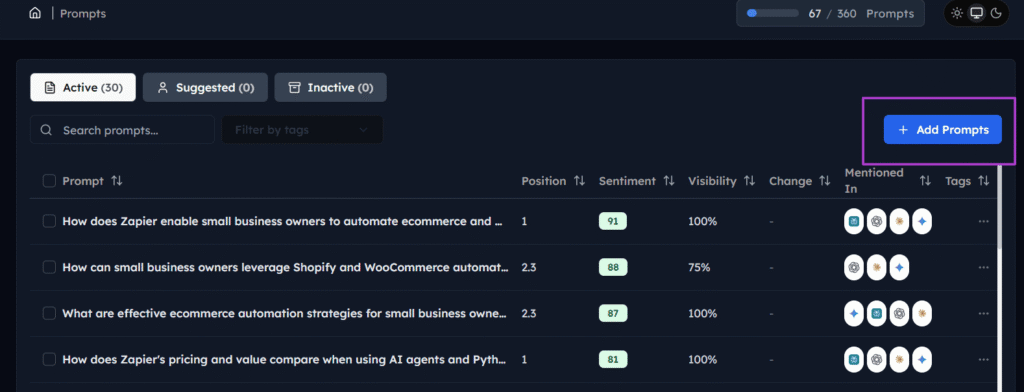Check the Zapier's pricing row checkbox
The width and height of the screenshot is (1024, 392).
[x=49, y=359]
